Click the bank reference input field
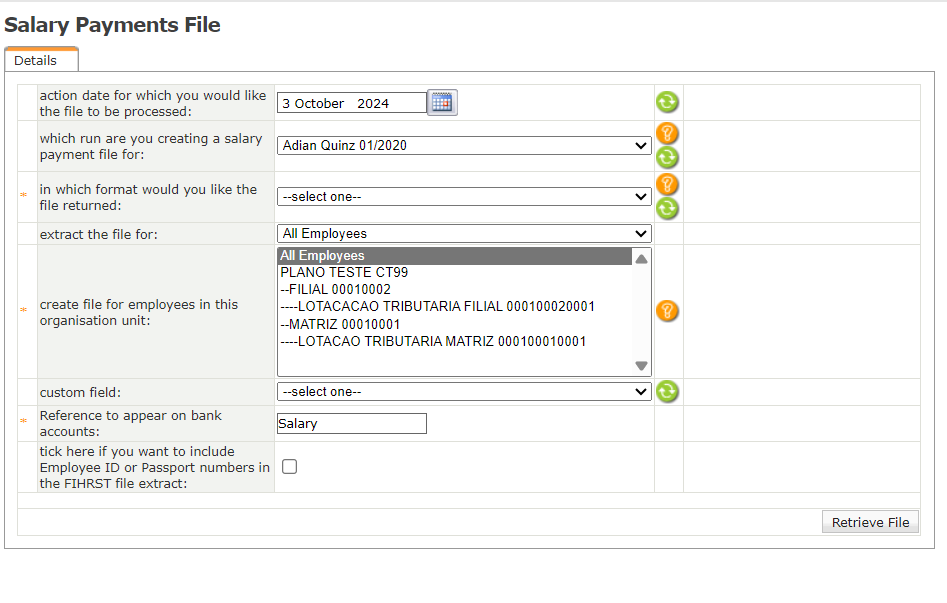 351,424
